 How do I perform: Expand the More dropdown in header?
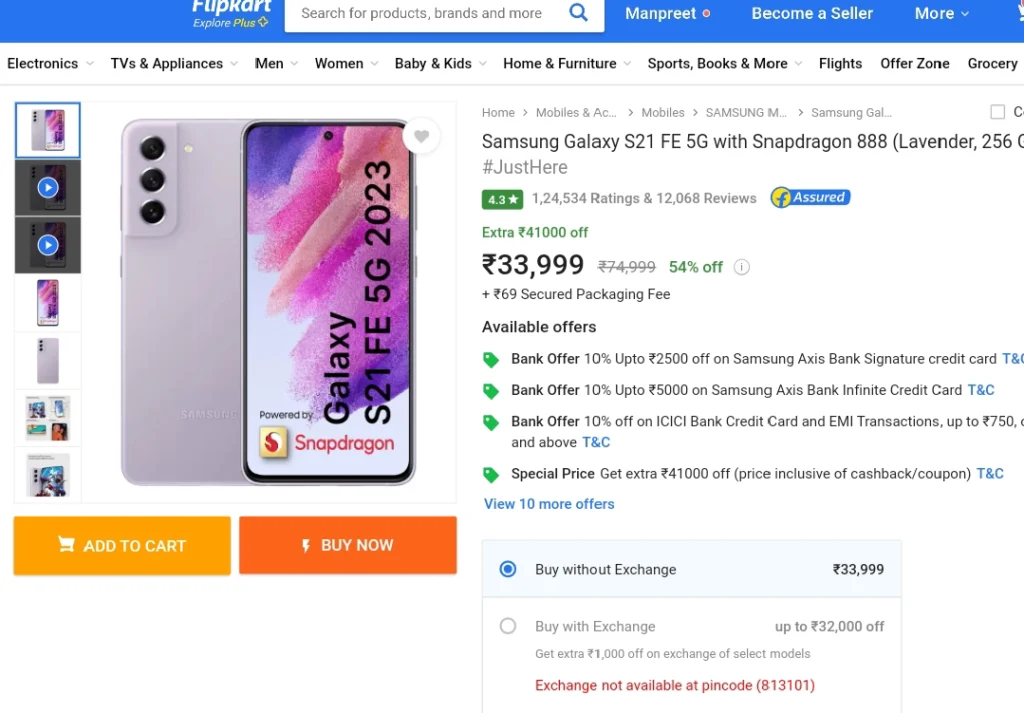coord(942,13)
